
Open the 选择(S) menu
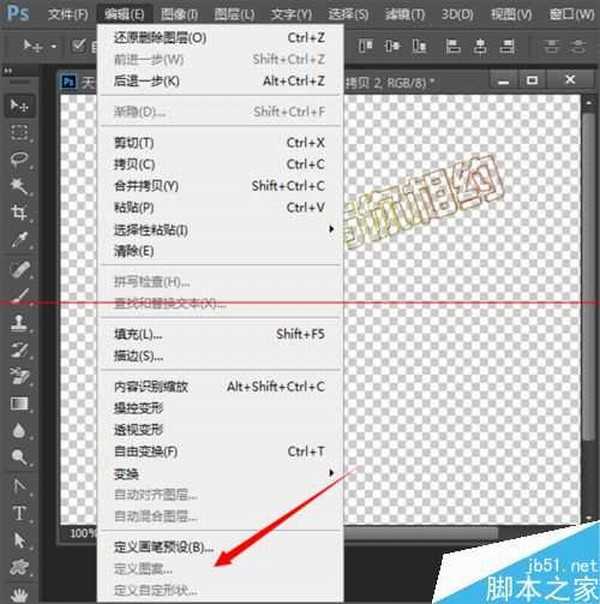[348, 15]
